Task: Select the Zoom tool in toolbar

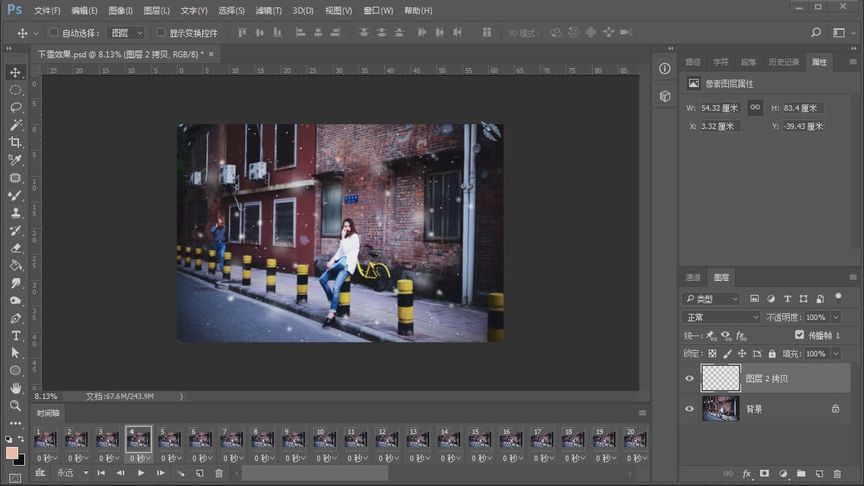Action: pos(15,405)
